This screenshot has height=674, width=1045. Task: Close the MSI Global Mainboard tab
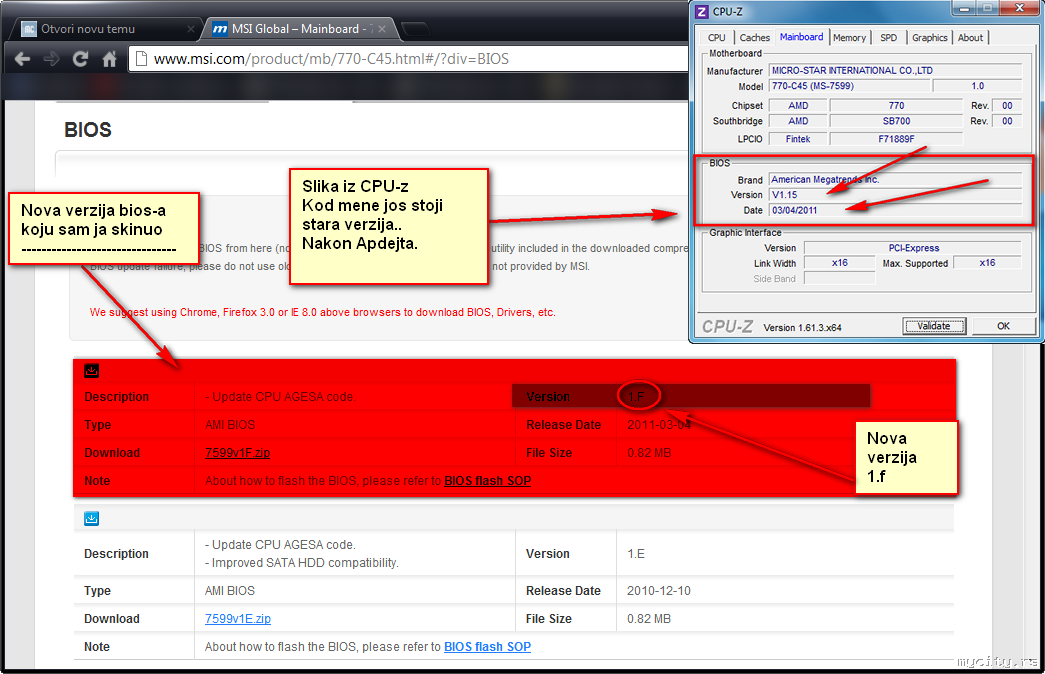tap(382, 29)
